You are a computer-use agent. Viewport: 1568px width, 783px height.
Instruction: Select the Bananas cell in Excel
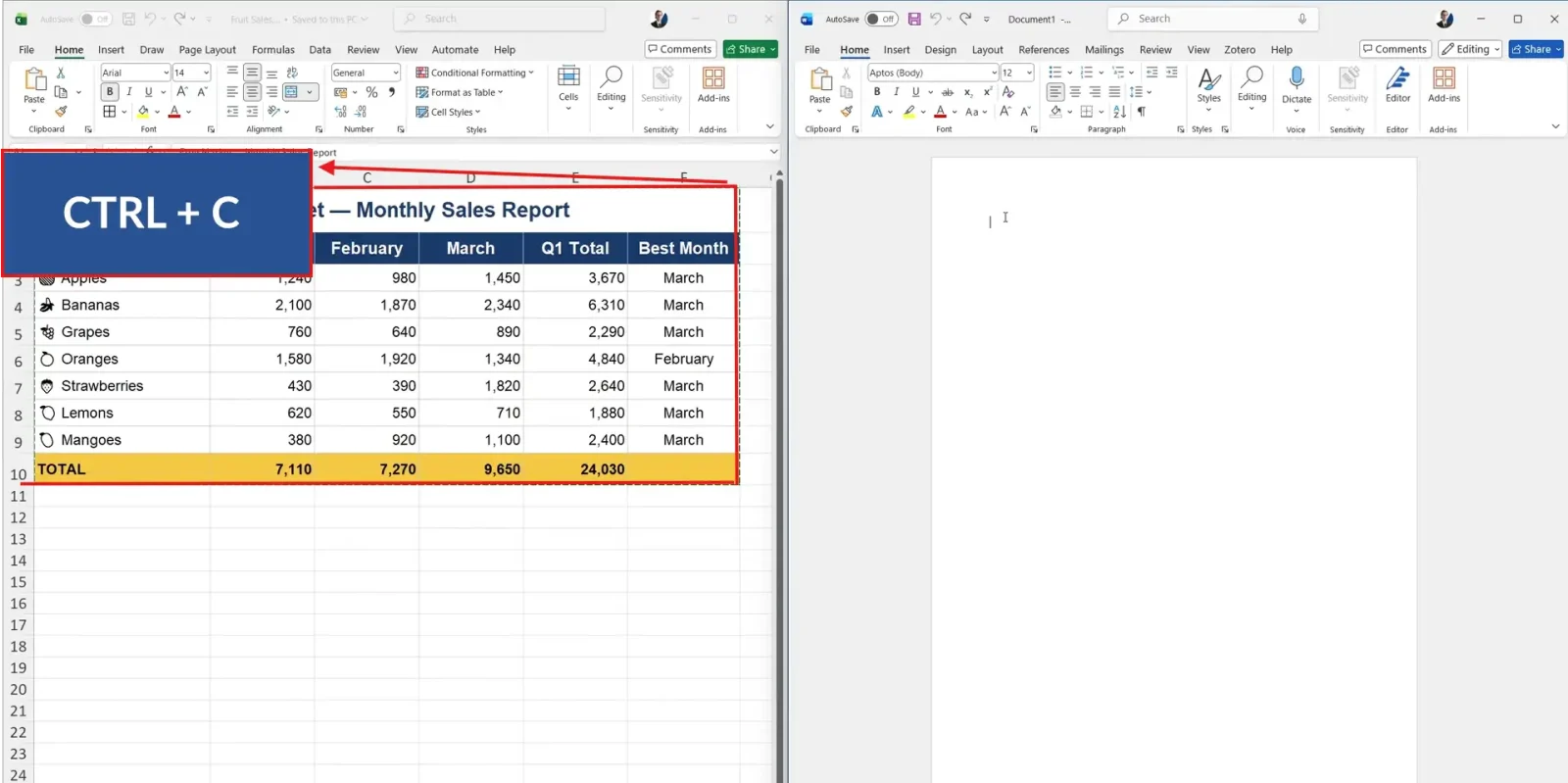[122, 305]
